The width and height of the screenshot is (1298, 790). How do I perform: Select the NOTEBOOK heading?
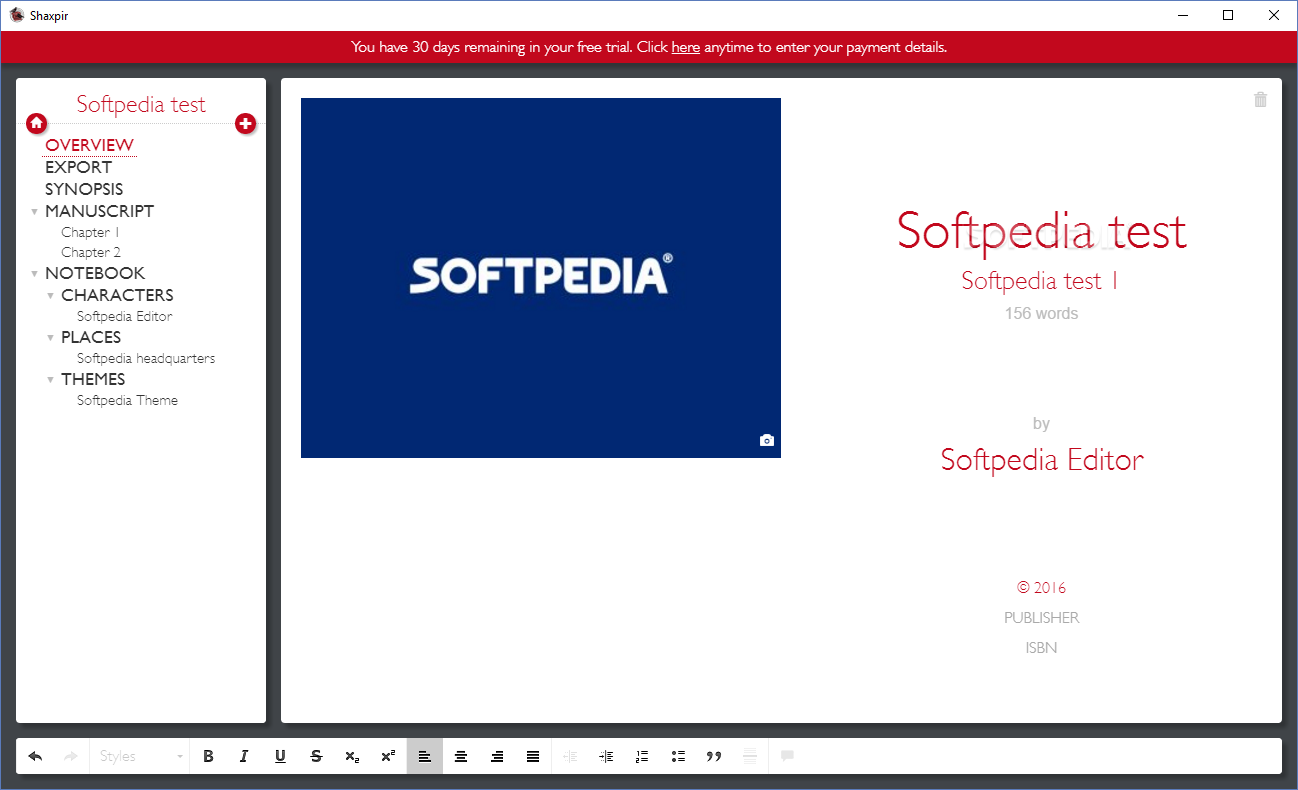tap(95, 273)
